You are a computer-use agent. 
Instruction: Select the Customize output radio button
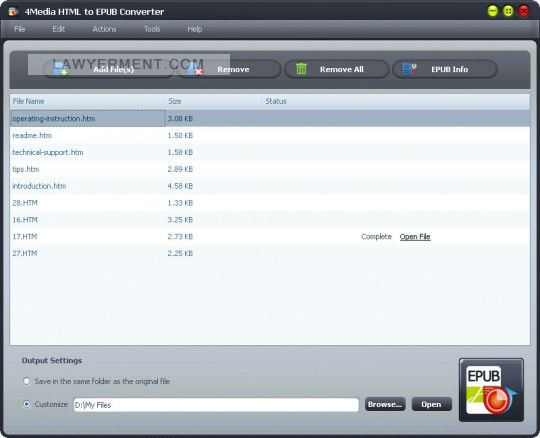click(27, 404)
